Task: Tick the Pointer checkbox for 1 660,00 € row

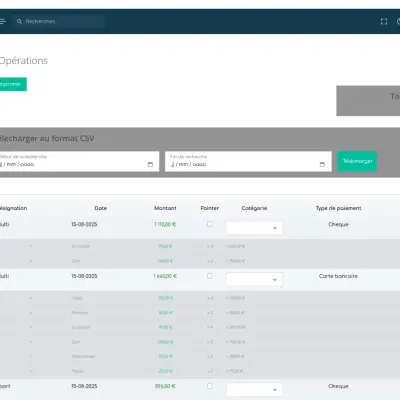Action: pyautogui.click(x=209, y=276)
